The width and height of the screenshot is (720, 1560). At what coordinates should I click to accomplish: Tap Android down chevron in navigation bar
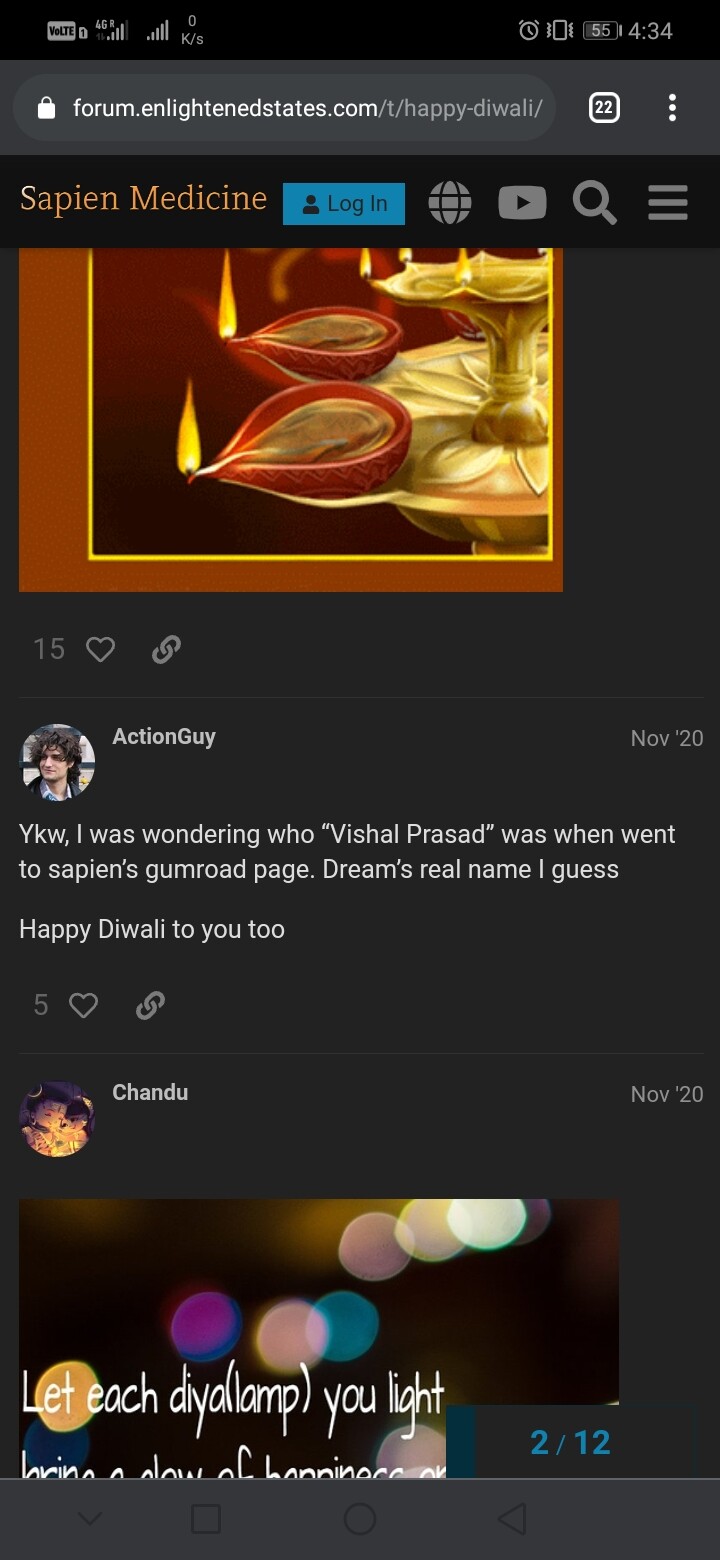(90, 1519)
